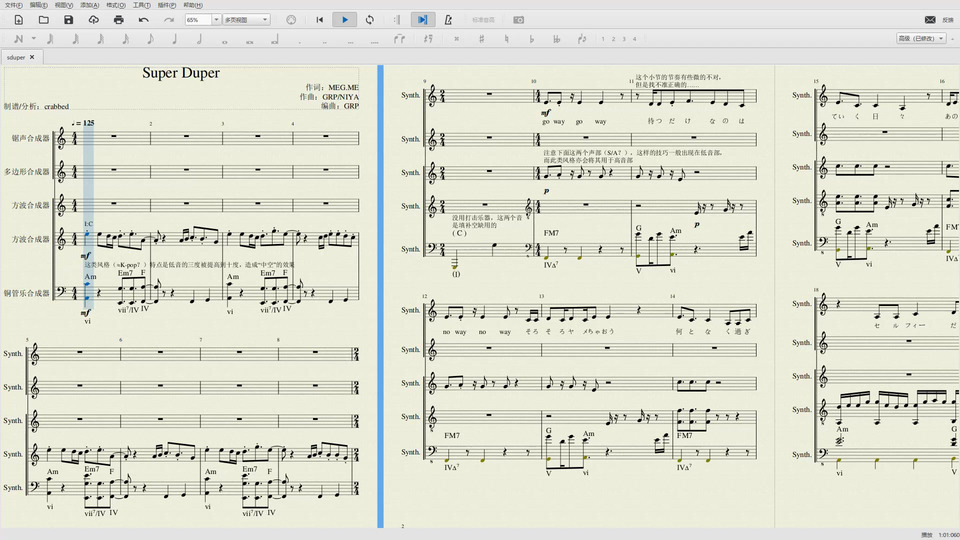Upload score online via cloud icon

[x=94, y=20]
